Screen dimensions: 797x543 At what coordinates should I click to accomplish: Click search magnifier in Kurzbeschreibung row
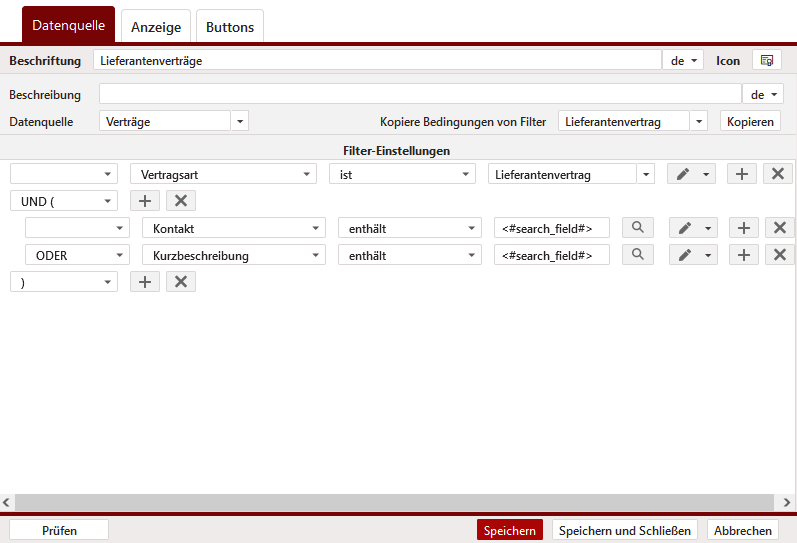(638, 255)
